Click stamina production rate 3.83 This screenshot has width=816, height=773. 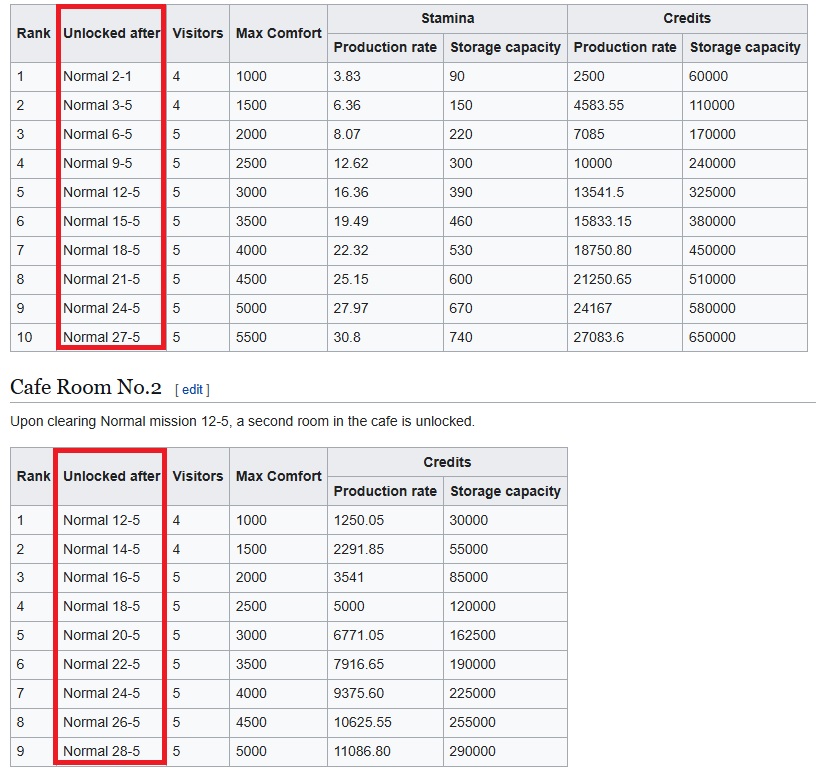347,77
